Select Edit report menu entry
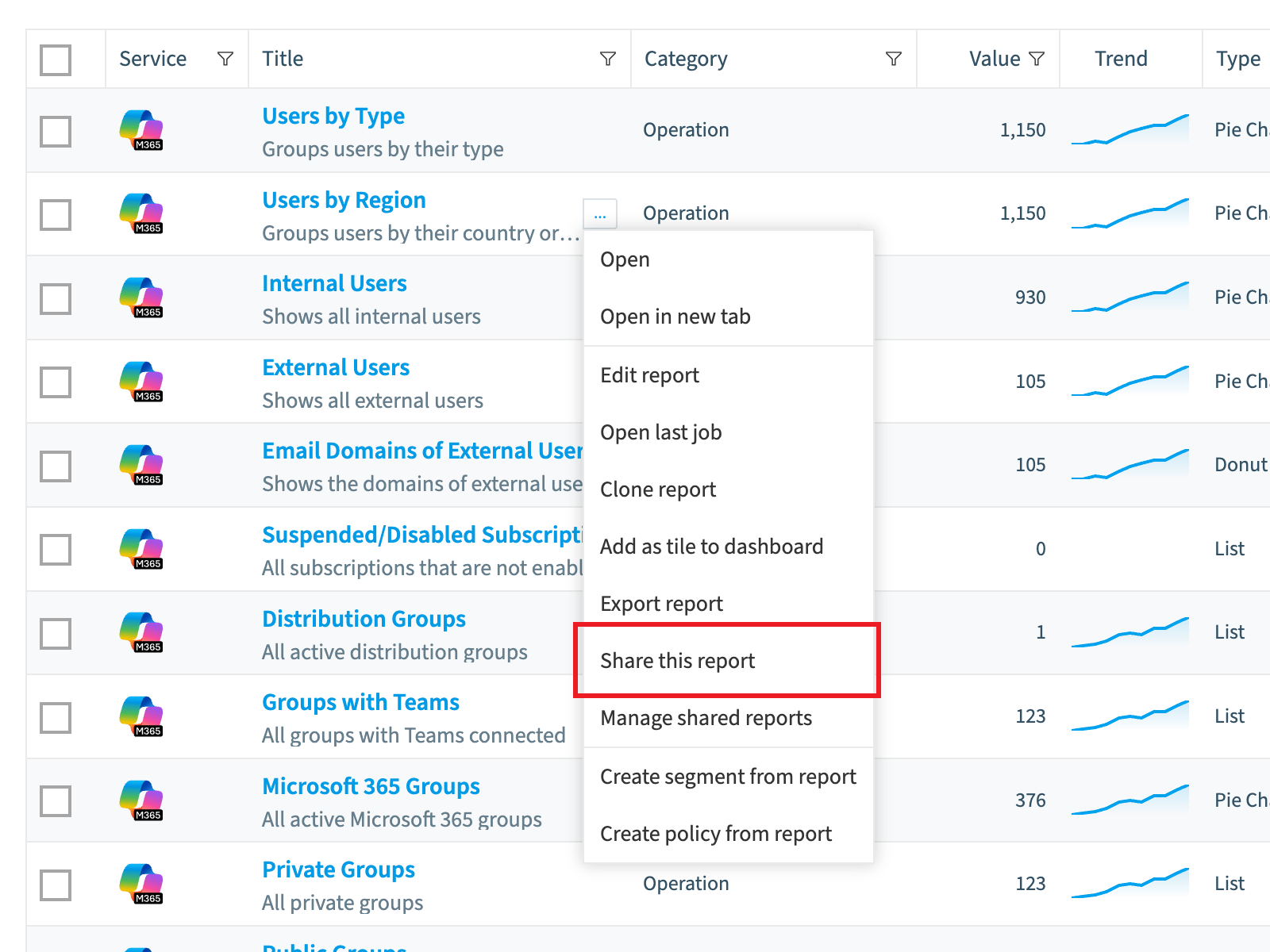This screenshot has width=1270, height=952. coord(729,375)
